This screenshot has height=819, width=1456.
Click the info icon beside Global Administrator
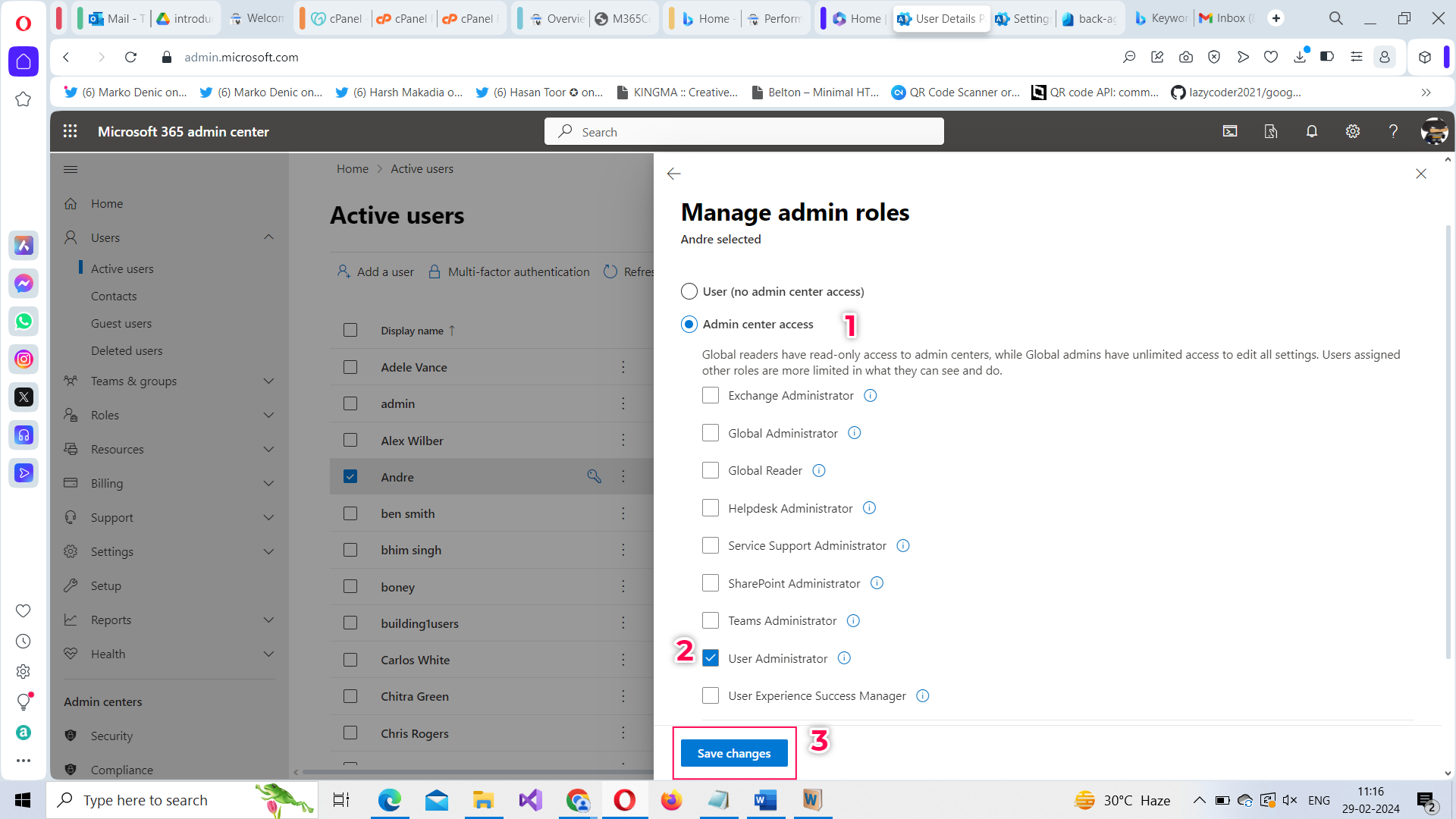(x=854, y=432)
